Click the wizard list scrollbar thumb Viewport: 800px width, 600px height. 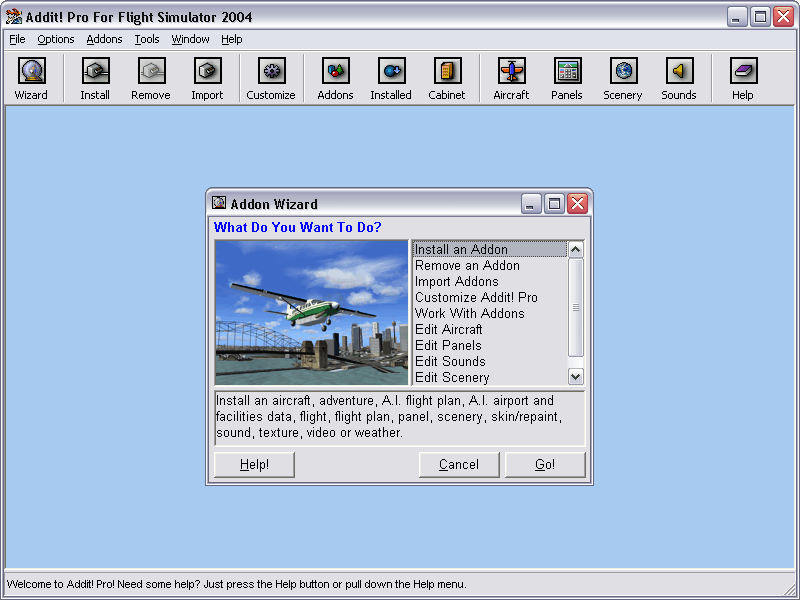[x=576, y=308]
